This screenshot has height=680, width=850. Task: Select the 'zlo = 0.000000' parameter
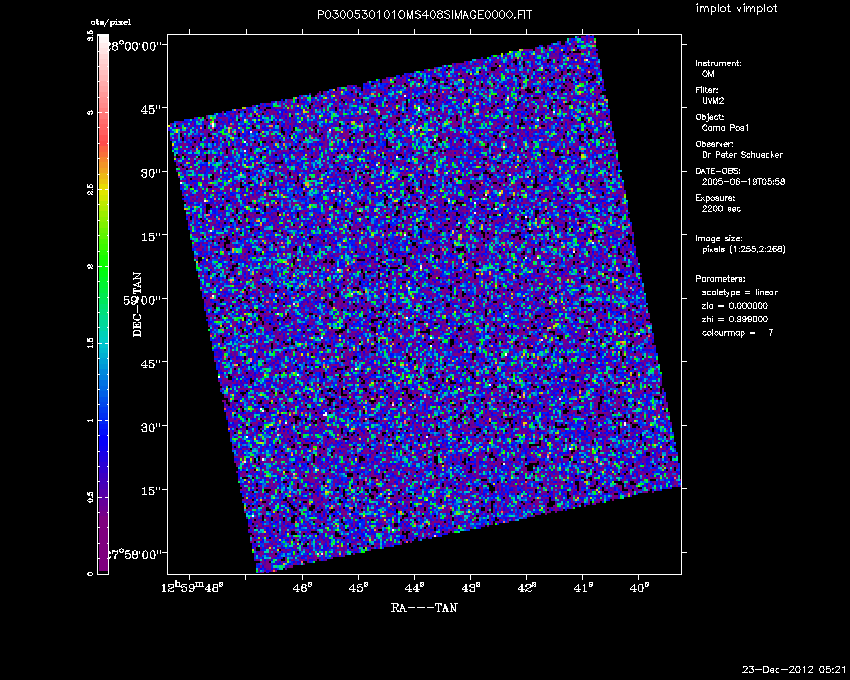pyautogui.click(x=735, y=306)
